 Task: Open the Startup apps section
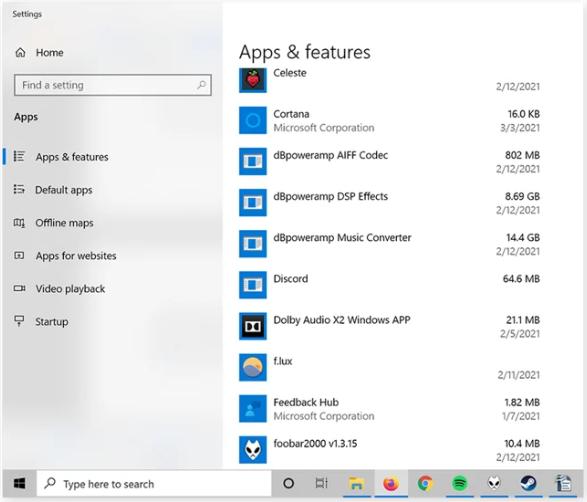(x=52, y=322)
